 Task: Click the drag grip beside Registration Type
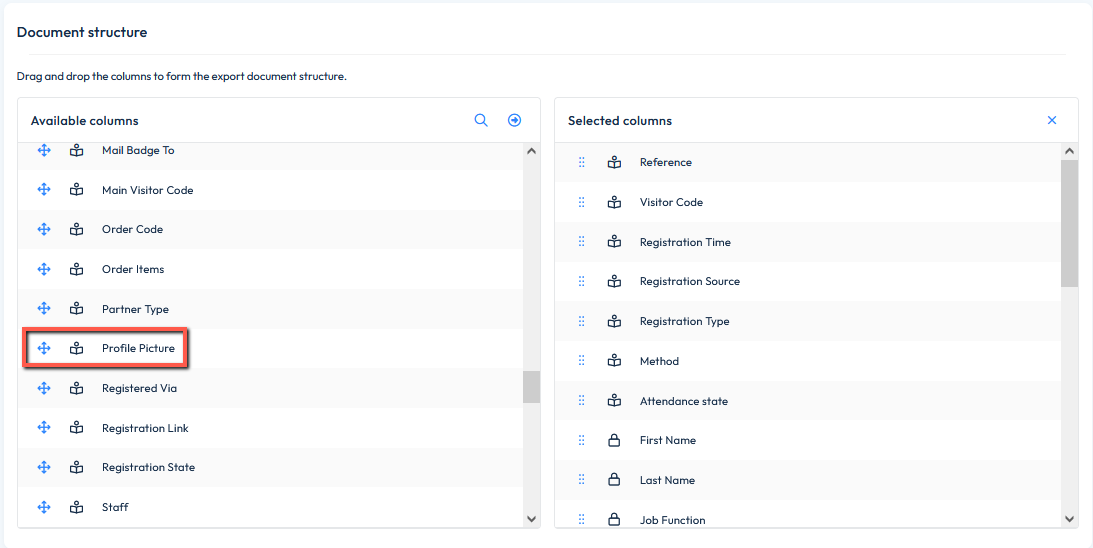coord(581,321)
